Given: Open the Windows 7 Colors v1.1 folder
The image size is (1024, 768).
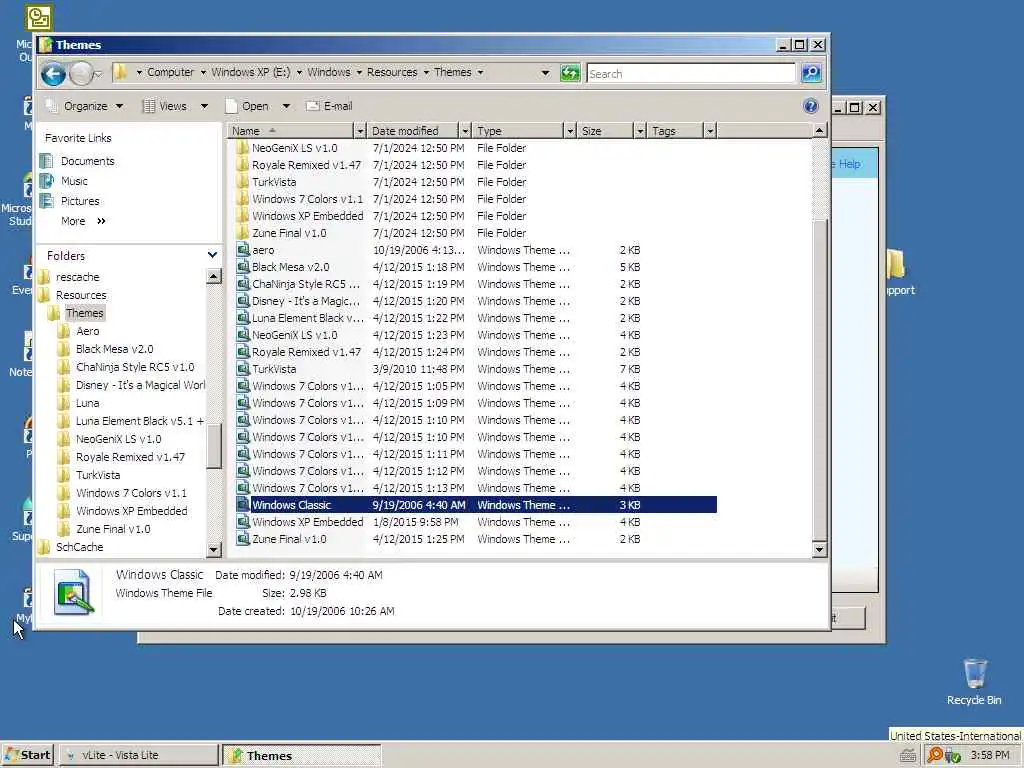Looking at the screenshot, I should coord(307,199).
